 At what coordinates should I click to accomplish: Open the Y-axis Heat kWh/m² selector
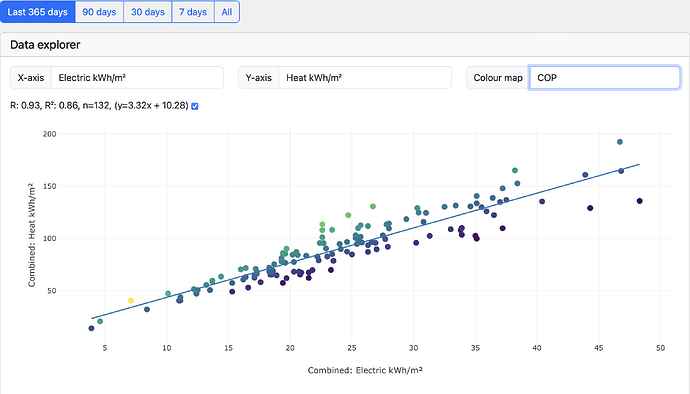pyautogui.click(x=365, y=77)
